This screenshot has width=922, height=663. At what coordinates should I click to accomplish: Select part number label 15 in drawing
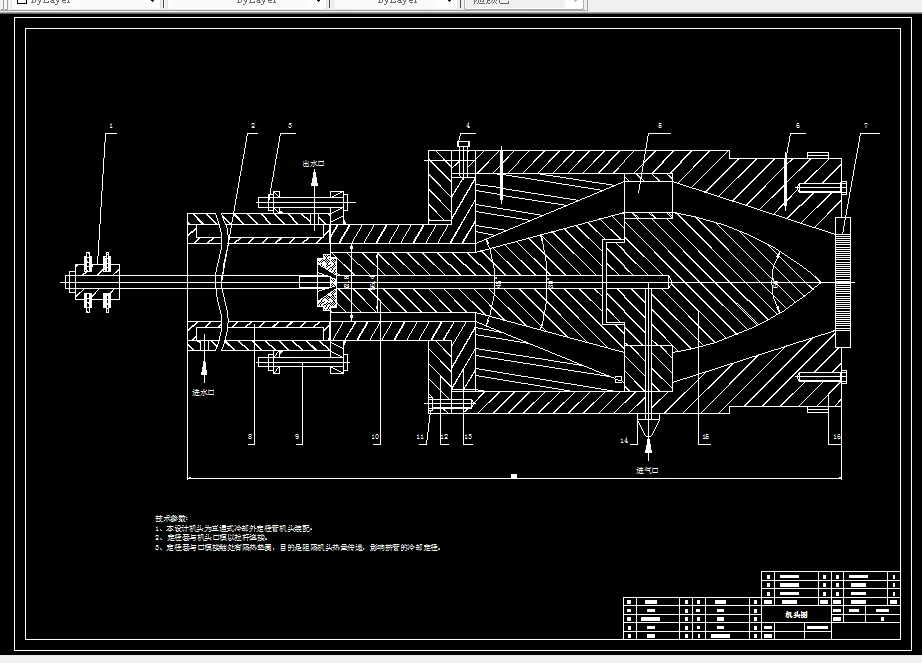click(706, 437)
